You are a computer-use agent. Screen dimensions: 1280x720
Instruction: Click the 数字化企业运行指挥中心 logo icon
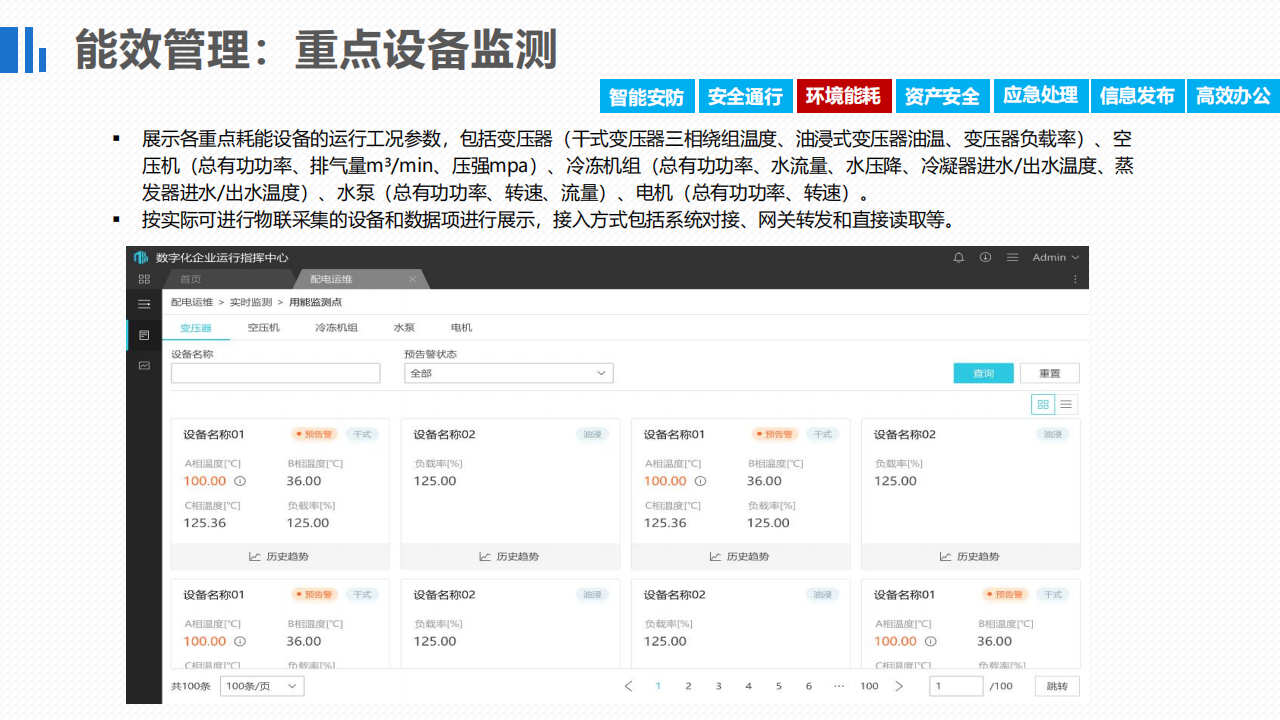[141, 257]
